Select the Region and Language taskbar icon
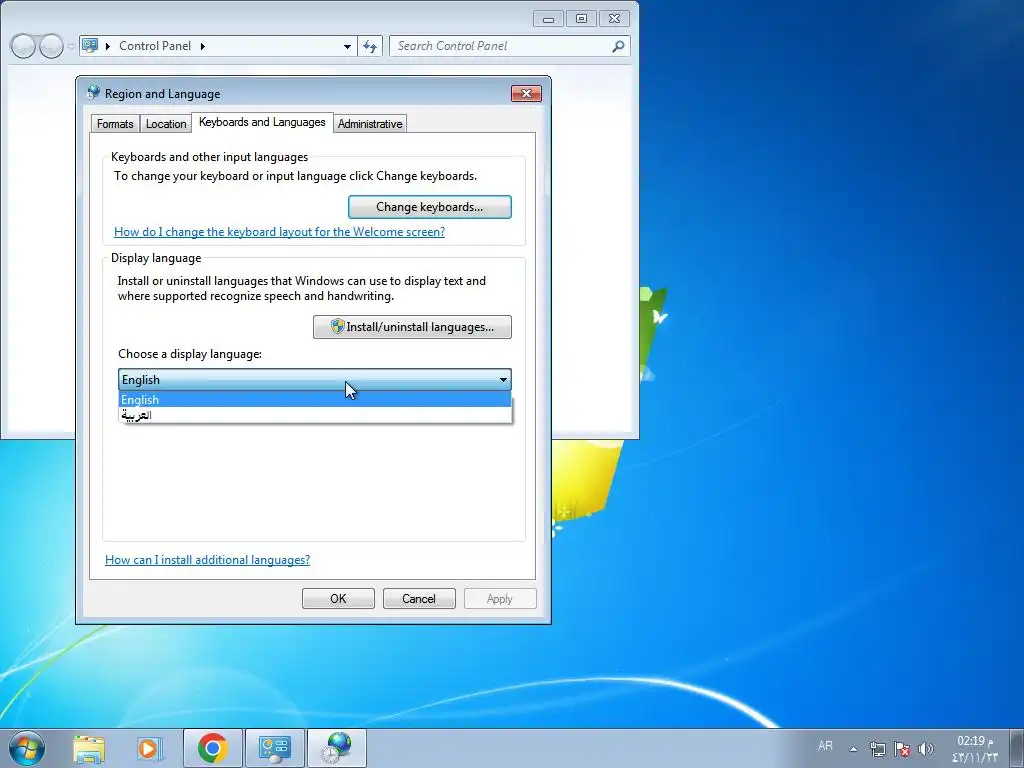The width and height of the screenshot is (1024, 768). click(337, 748)
